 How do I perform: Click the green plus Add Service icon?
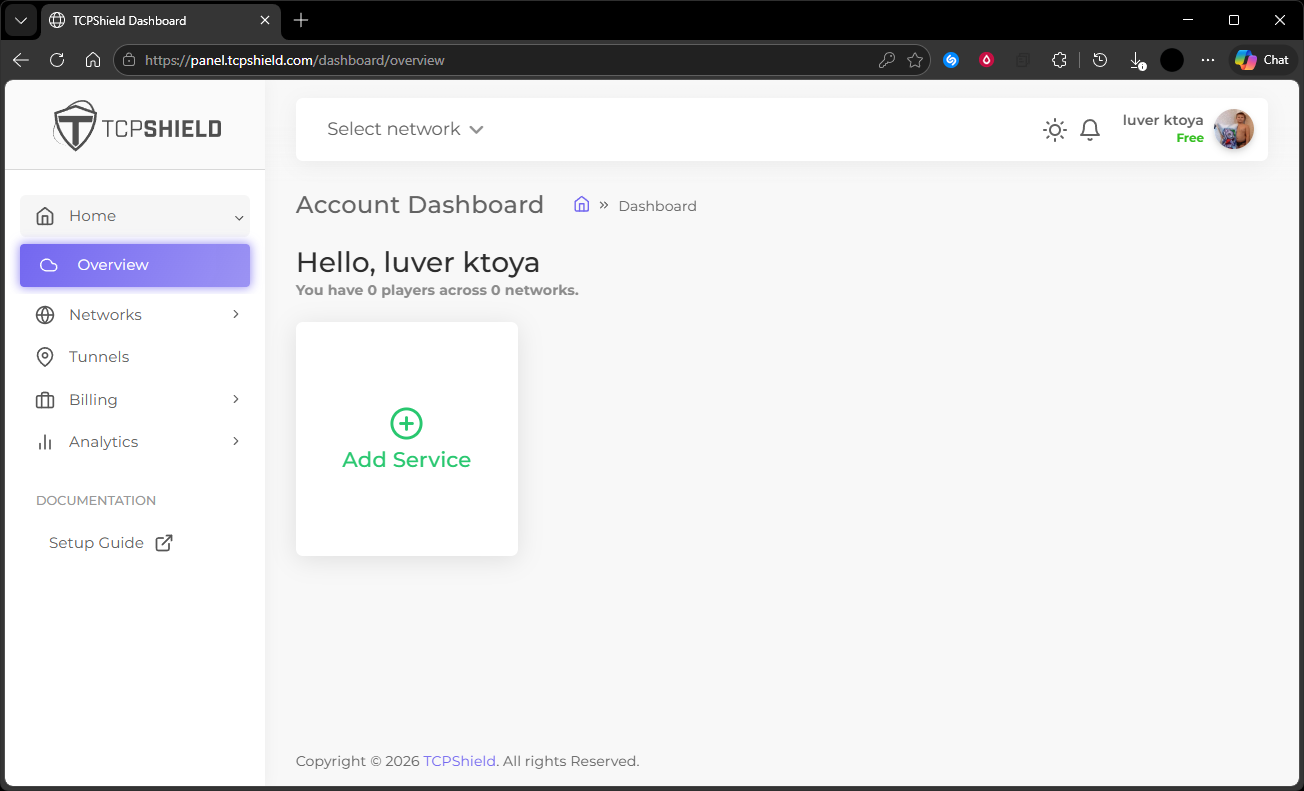click(x=406, y=423)
